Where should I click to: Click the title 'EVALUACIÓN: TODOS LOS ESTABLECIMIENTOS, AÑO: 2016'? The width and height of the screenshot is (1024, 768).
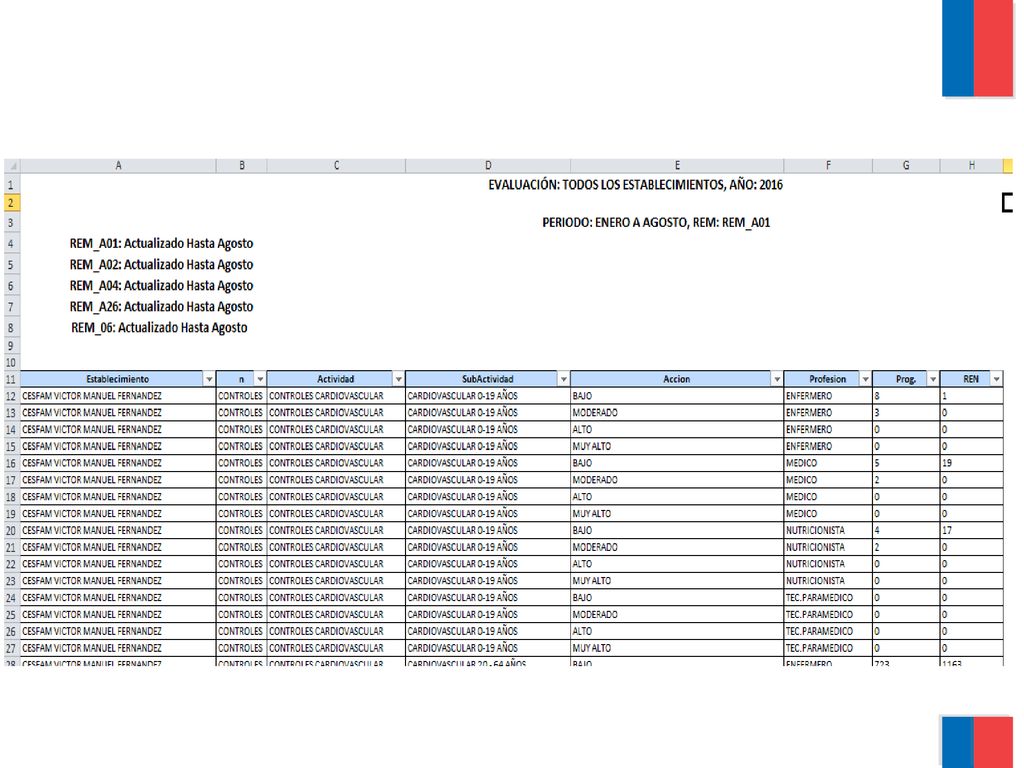click(635, 185)
